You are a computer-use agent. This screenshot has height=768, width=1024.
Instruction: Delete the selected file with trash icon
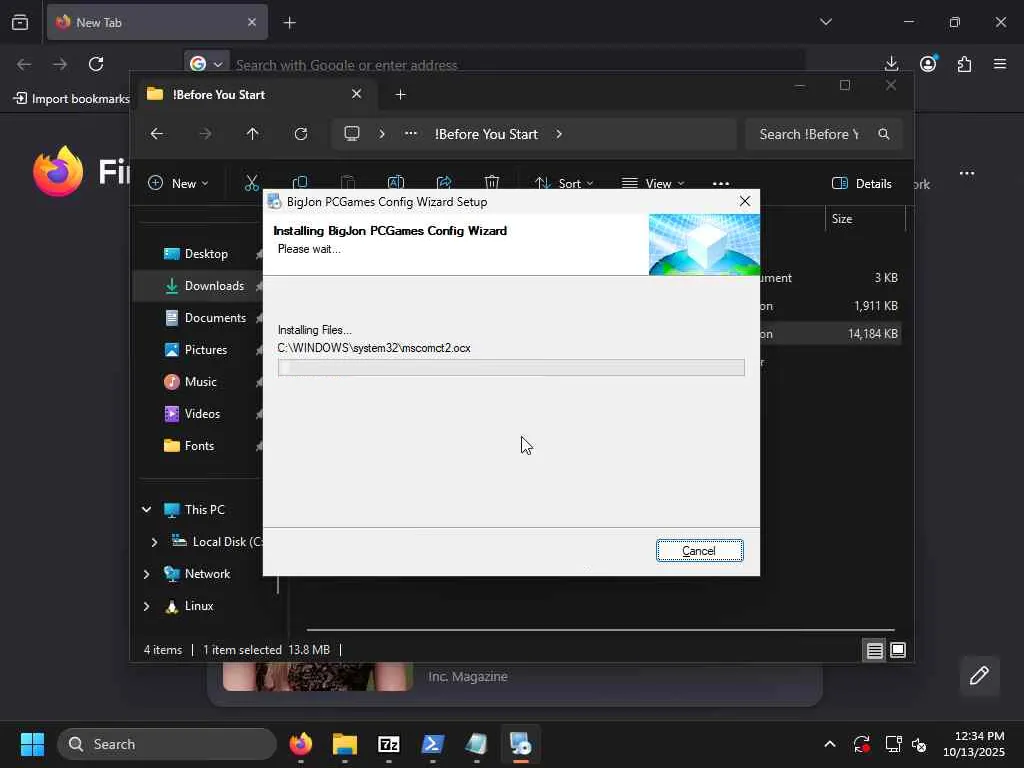(x=492, y=184)
